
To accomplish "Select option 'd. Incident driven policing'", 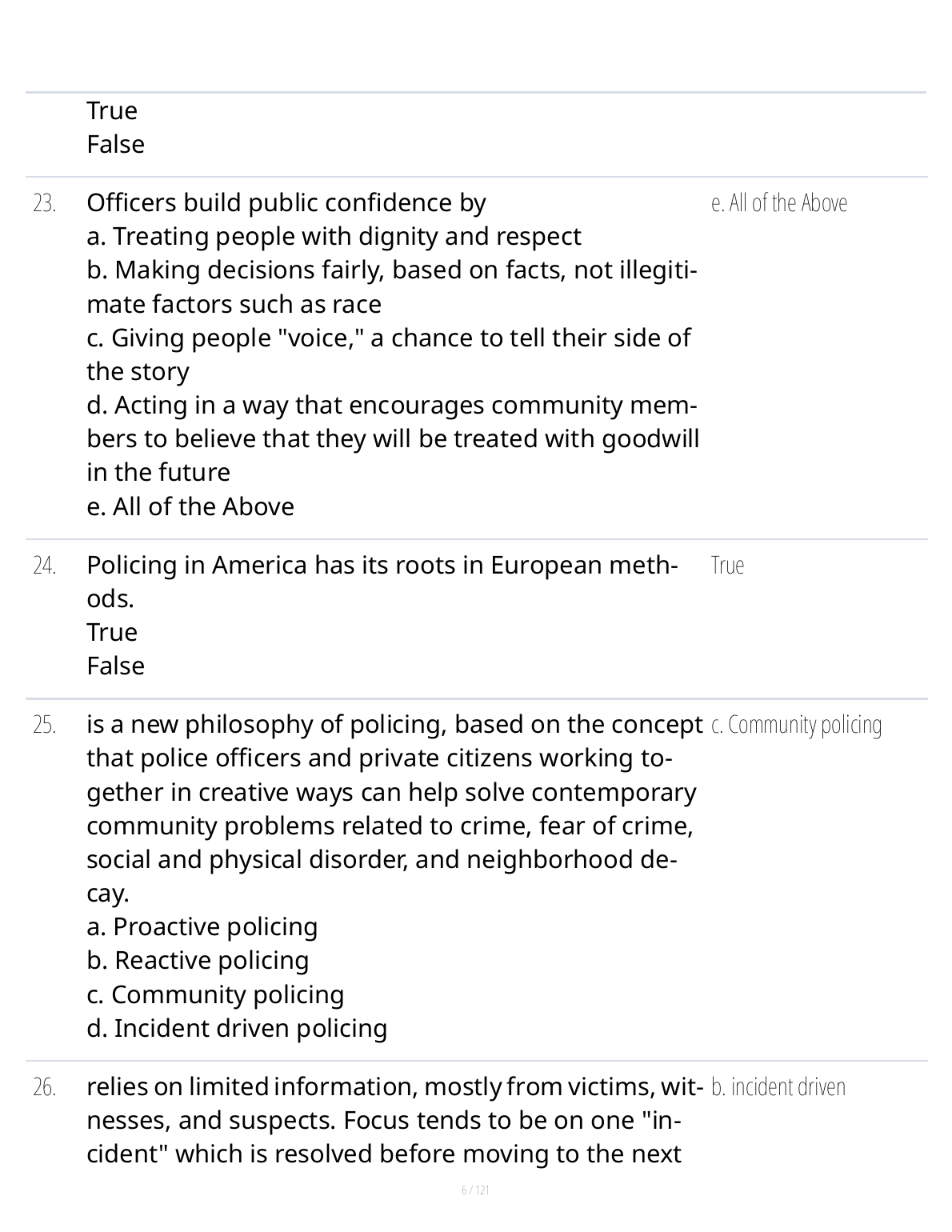I will click(237, 1029).
